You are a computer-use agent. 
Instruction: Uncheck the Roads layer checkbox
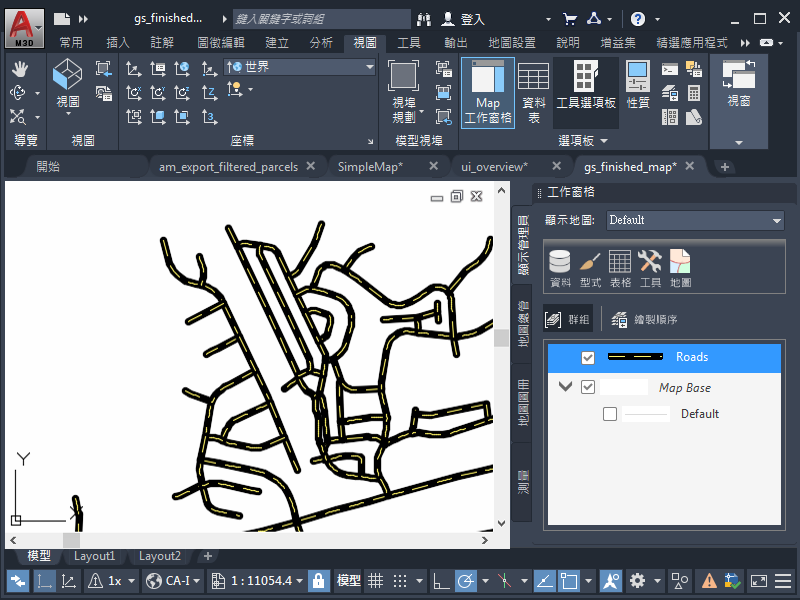pos(588,357)
